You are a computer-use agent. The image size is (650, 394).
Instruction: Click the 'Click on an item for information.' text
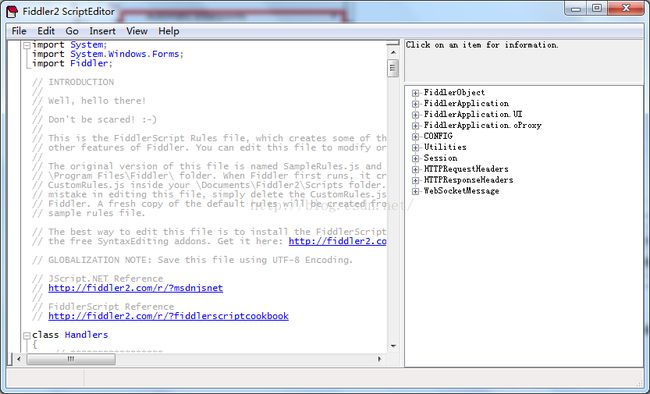pos(482,45)
